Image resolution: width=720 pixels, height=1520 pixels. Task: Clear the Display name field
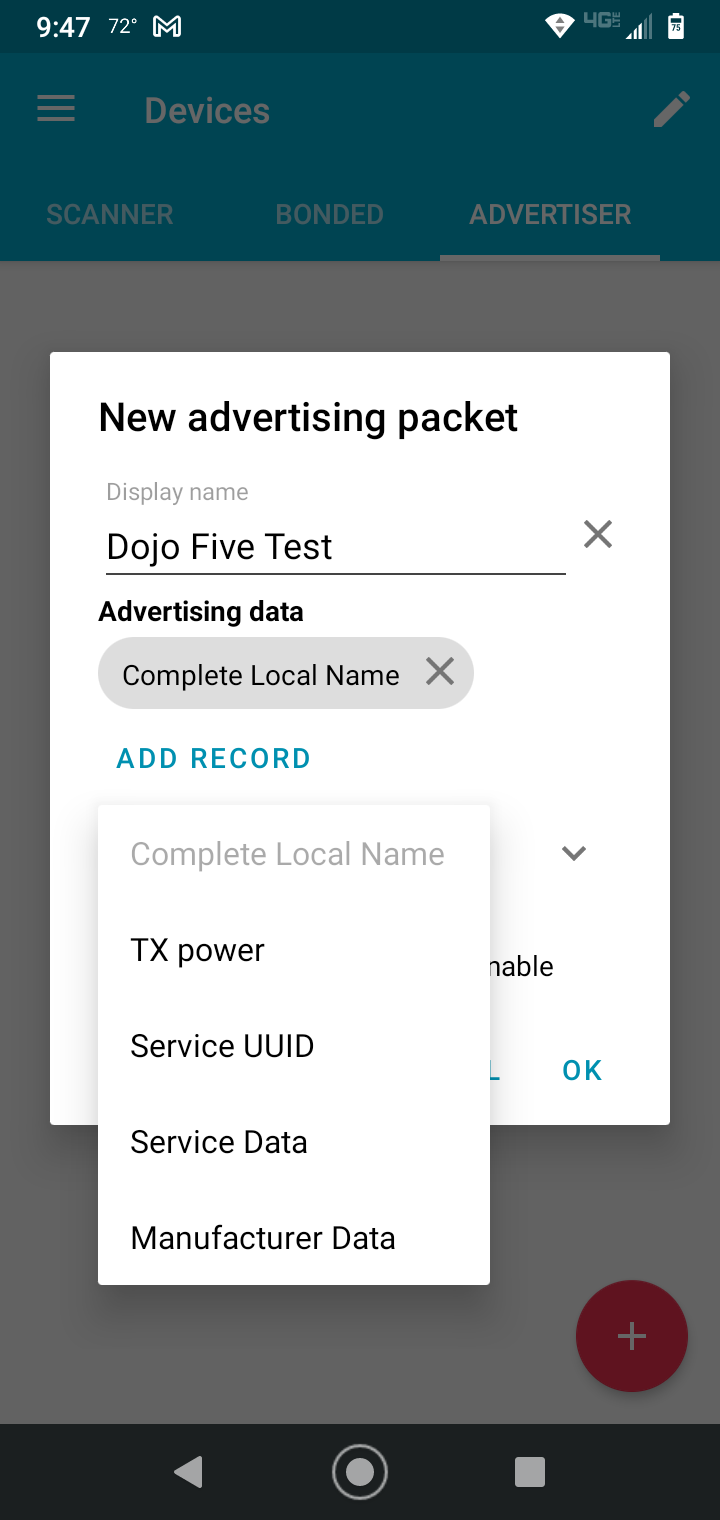click(598, 535)
